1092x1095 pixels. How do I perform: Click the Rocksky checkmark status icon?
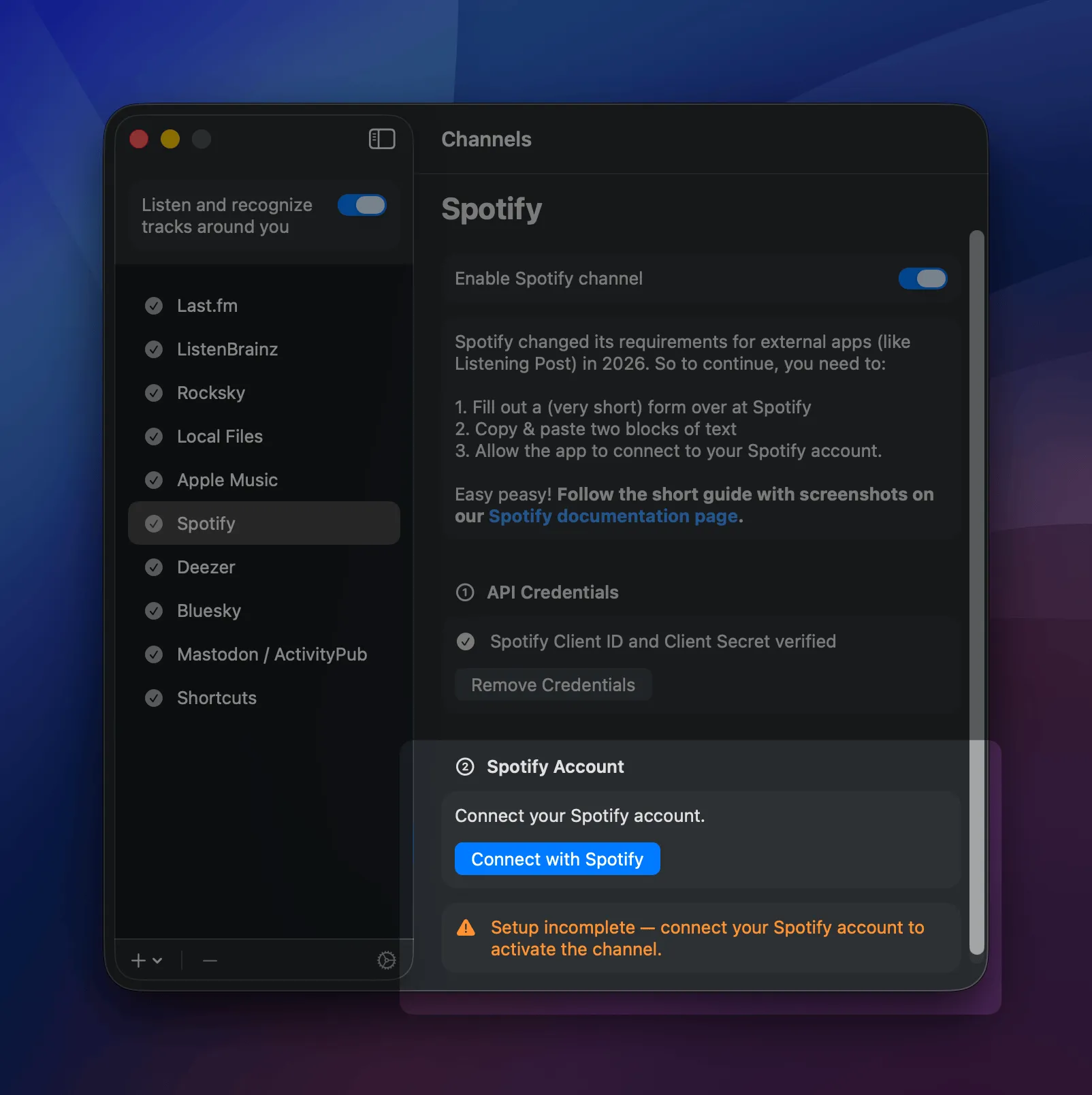(154, 393)
